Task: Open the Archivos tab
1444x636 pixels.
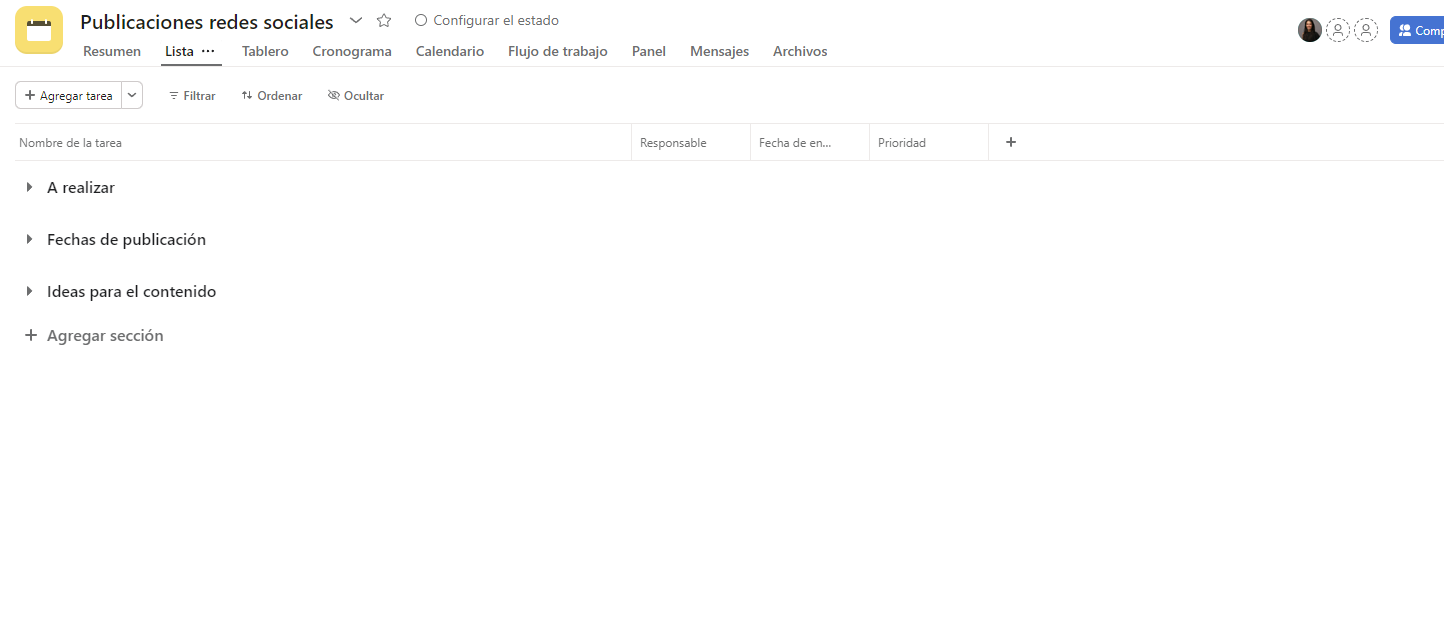Action: (x=800, y=51)
